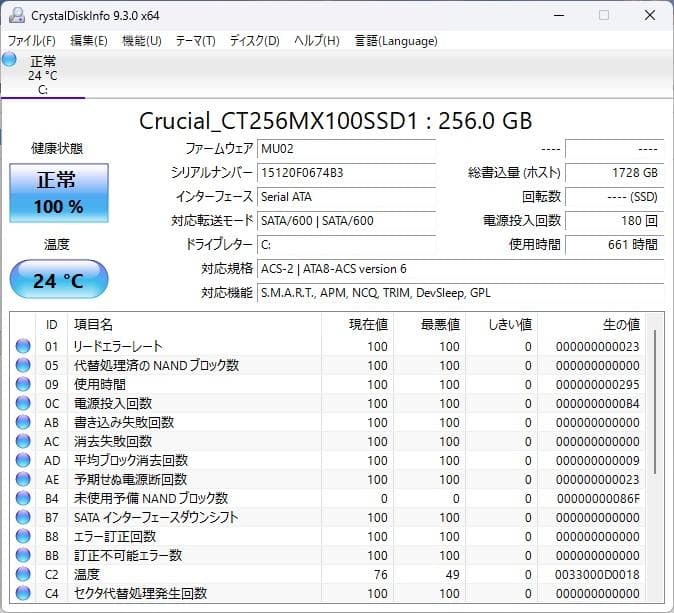Click the CrystalDiskInfo app icon in title bar
Screen dimensions: 674x613
point(17,15)
